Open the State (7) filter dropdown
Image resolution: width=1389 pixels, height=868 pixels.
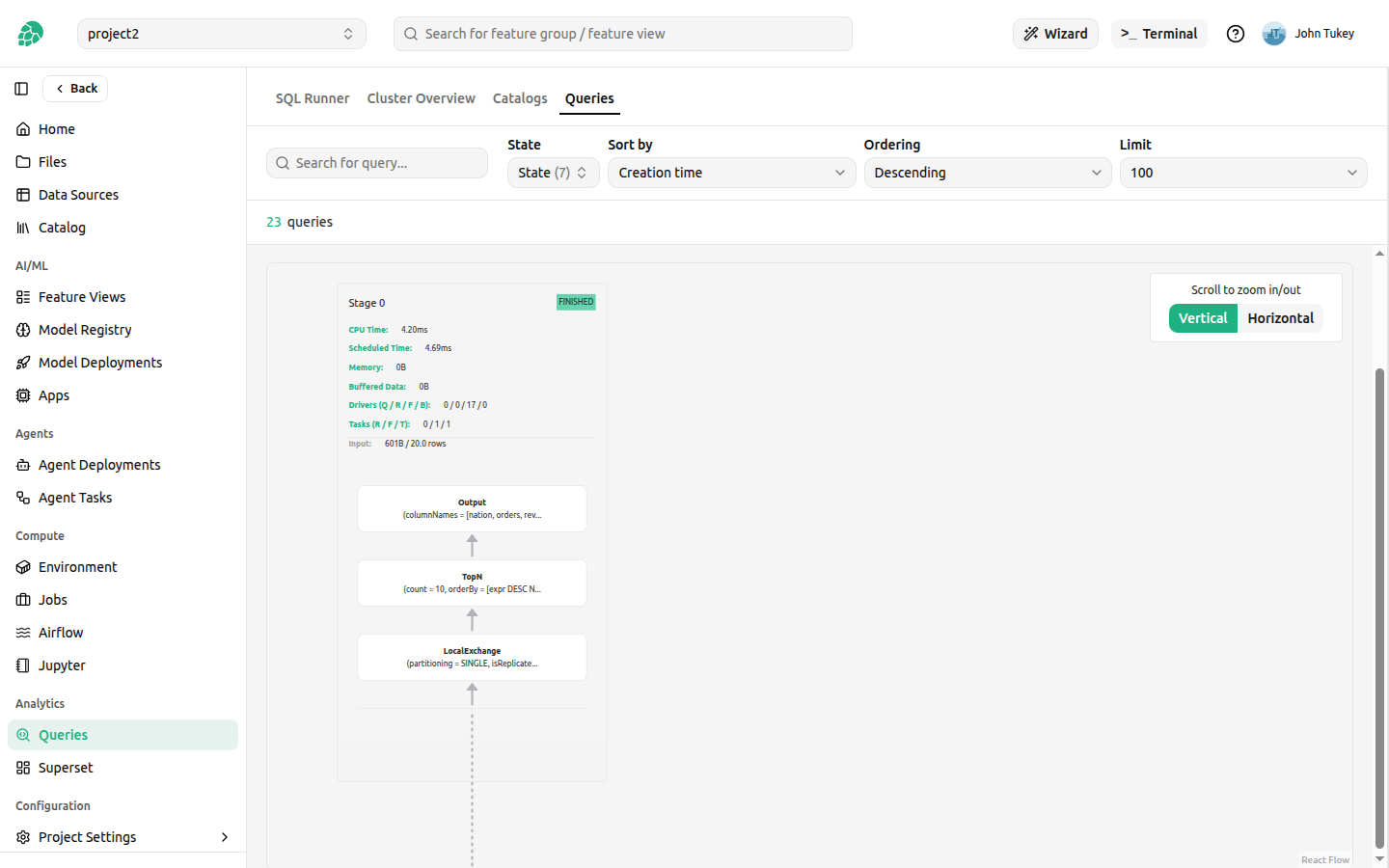click(x=554, y=173)
